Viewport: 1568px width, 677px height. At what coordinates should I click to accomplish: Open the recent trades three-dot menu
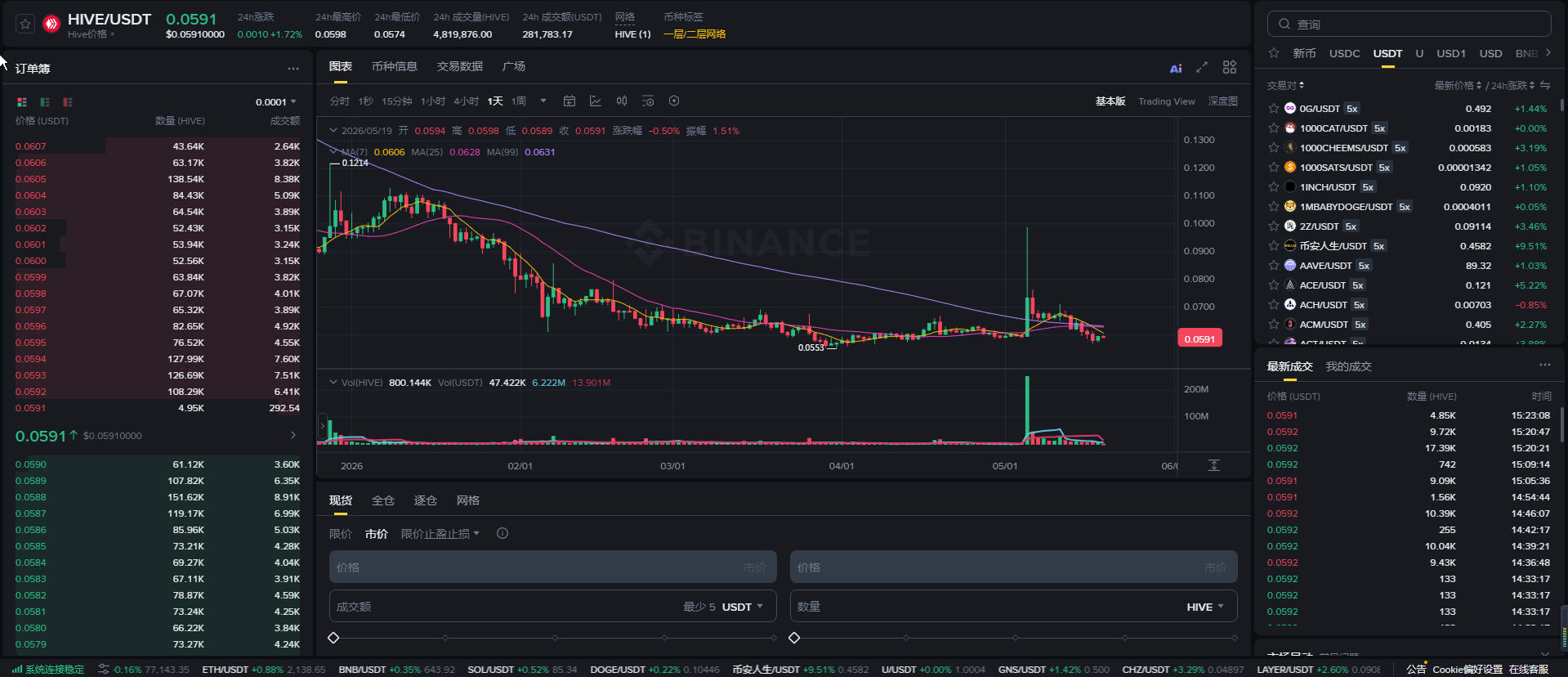click(x=1544, y=365)
